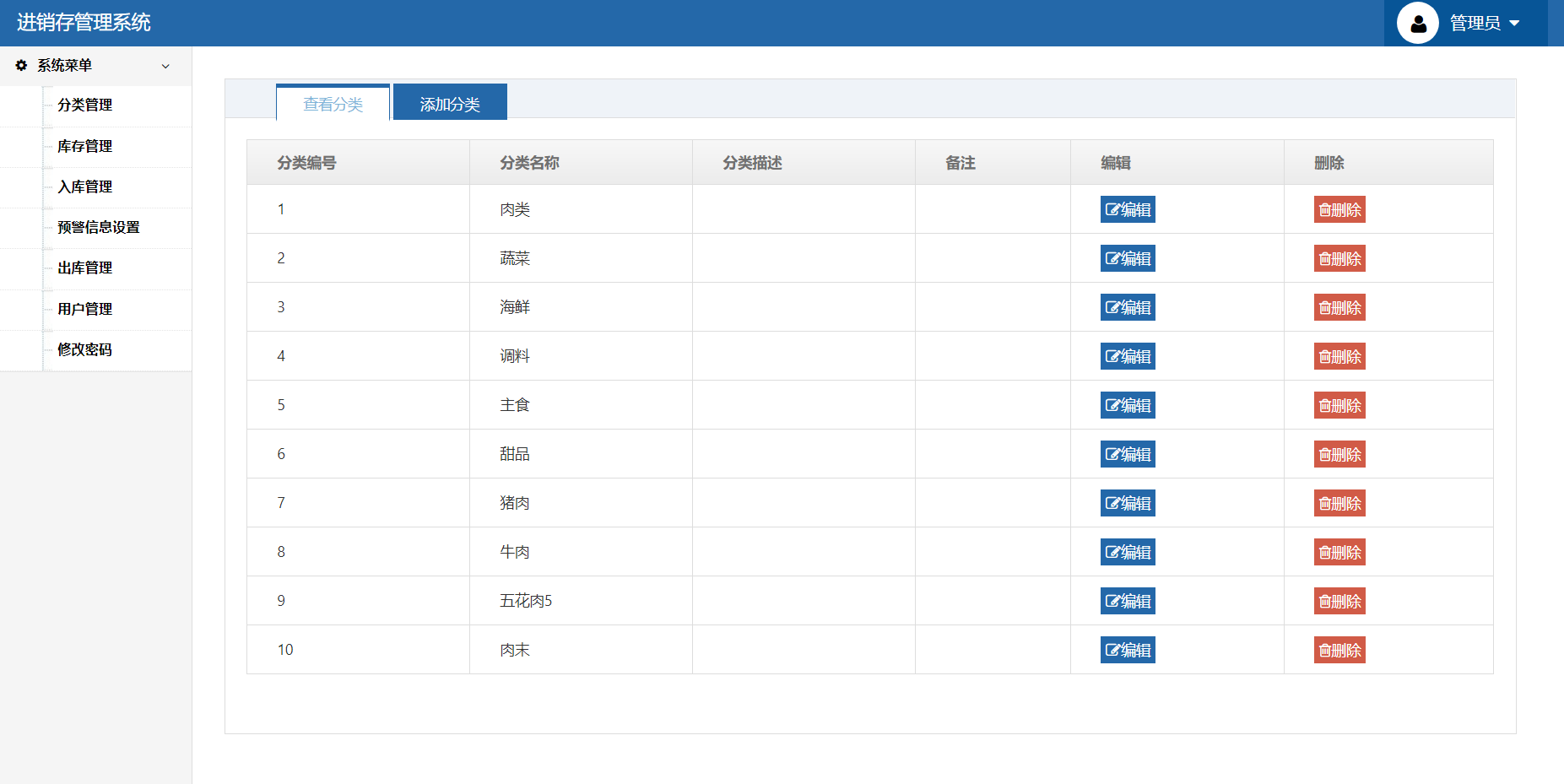Select the 调料 name cell

point(581,356)
